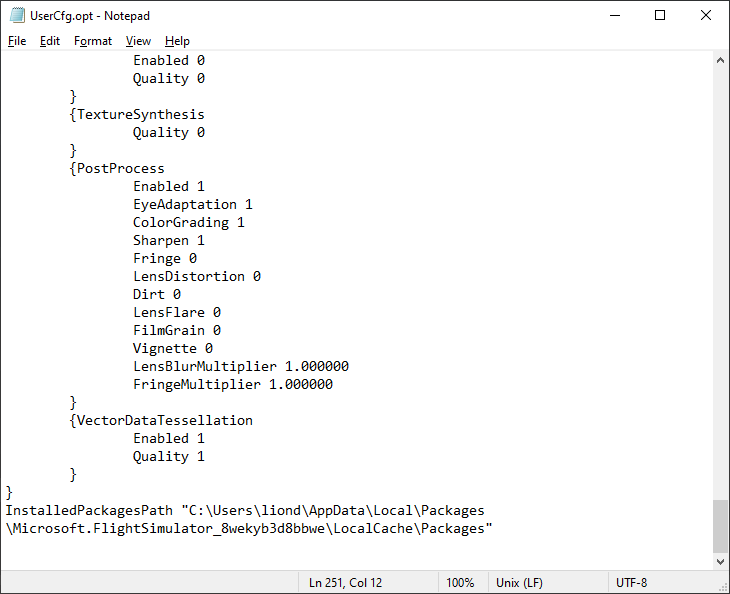Image resolution: width=730 pixels, height=594 pixels.
Task: Open the Help menu
Action: point(177,41)
